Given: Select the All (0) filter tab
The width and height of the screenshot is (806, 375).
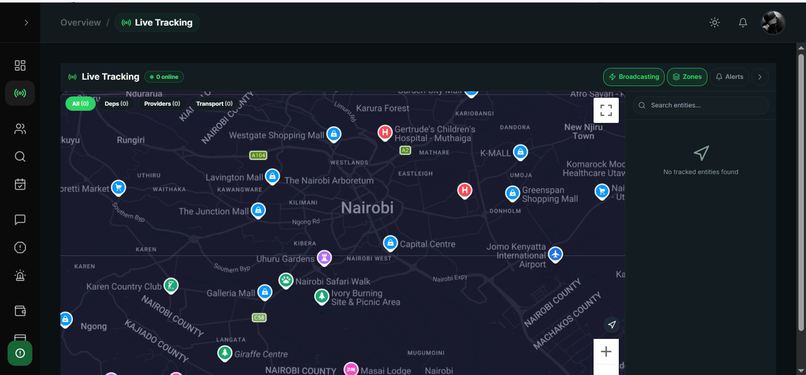Looking at the screenshot, I should pyautogui.click(x=80, y=104).
